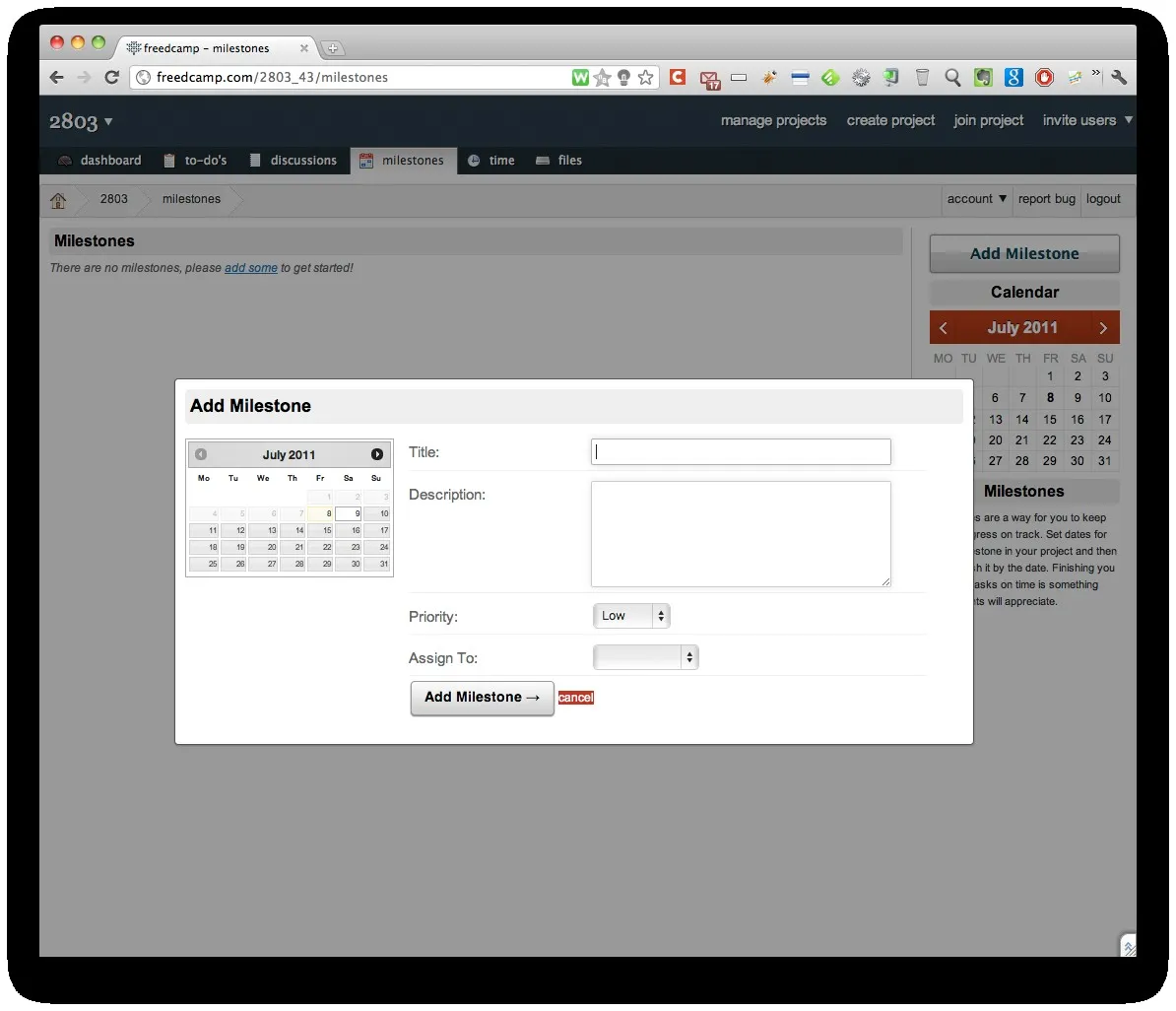Image resolution: width=1176 pixels, height=1011 pixels.
Task: Click the blue Google extension icon
Action: pyautogui.click(x=1013, y=77)
